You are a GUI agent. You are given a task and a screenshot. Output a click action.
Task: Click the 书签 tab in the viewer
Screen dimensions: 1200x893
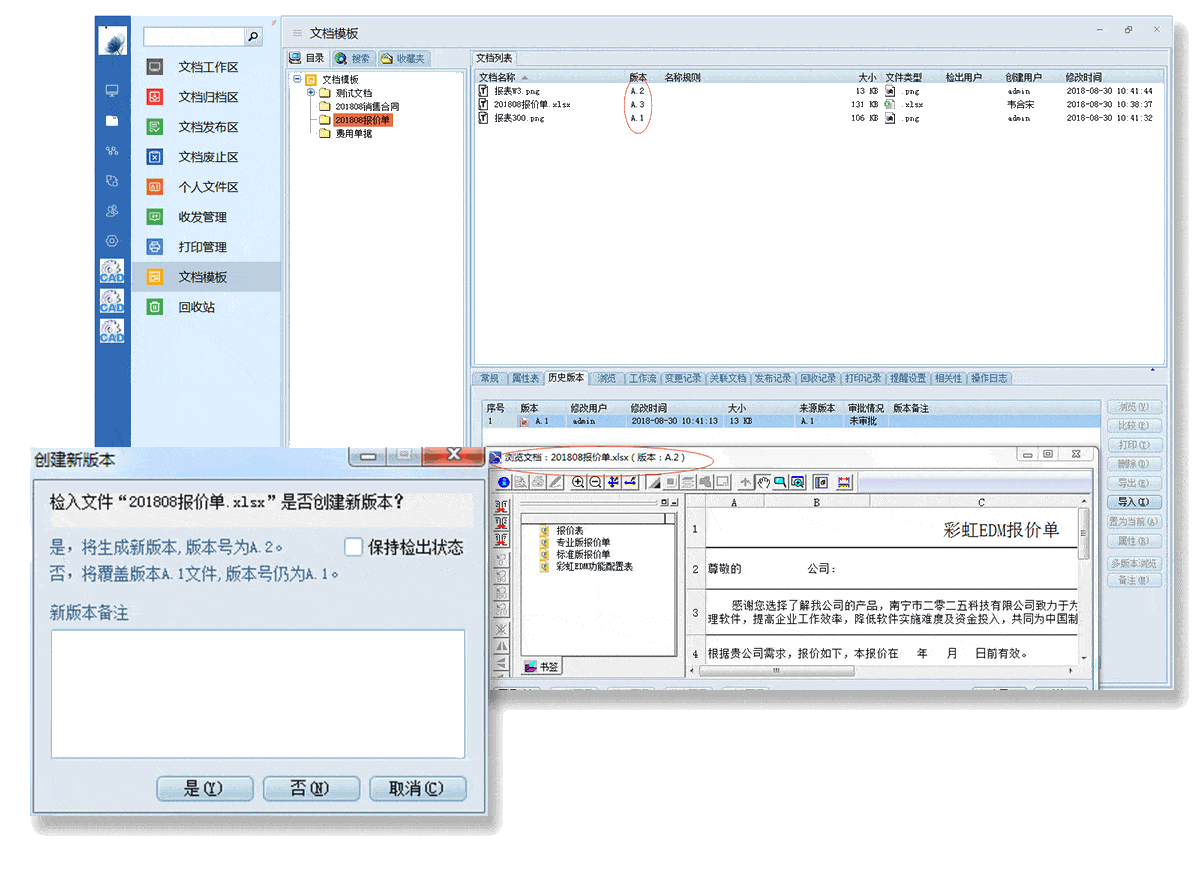coord(541,666)
